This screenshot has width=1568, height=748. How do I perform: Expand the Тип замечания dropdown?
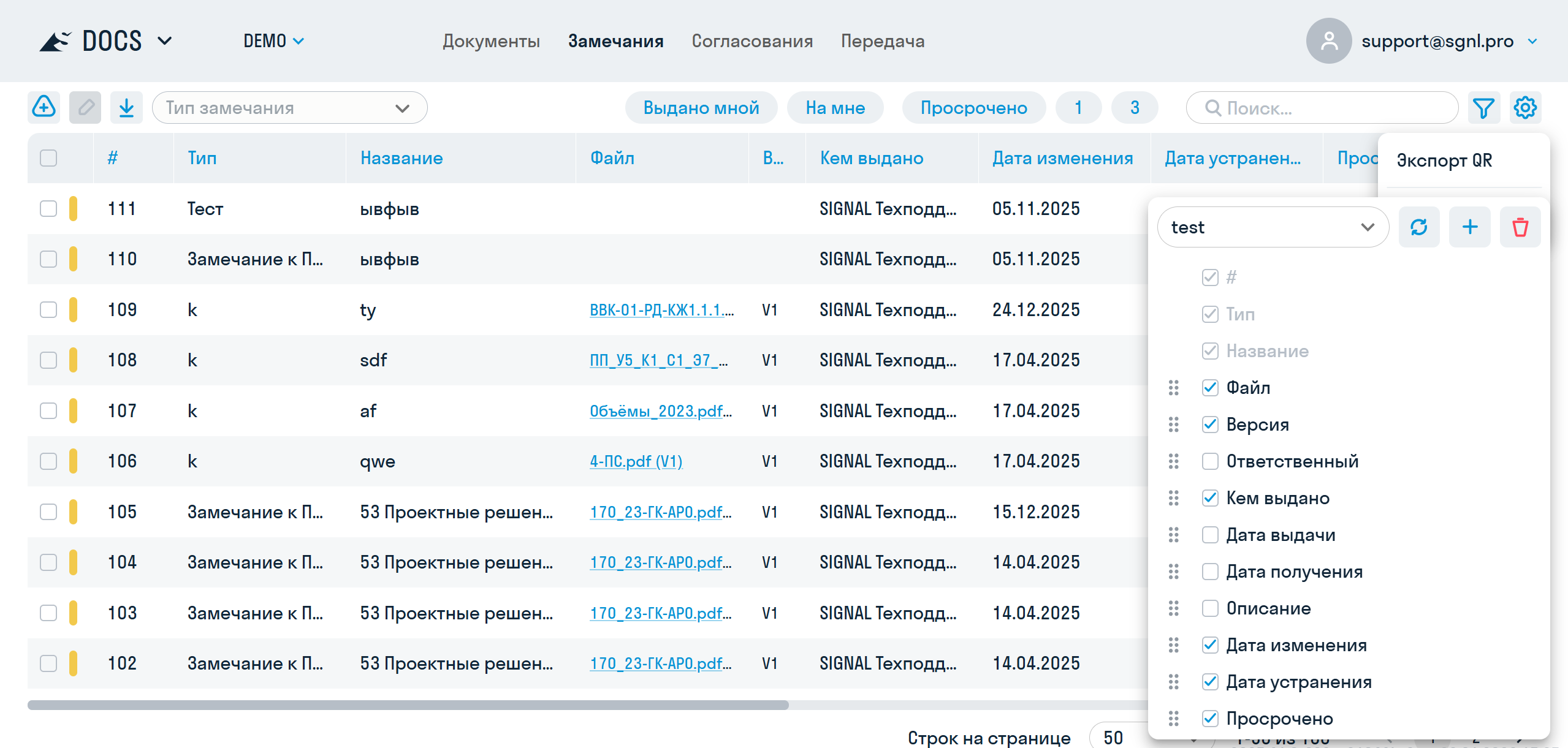pyautogui.click(x=289, y=108)
